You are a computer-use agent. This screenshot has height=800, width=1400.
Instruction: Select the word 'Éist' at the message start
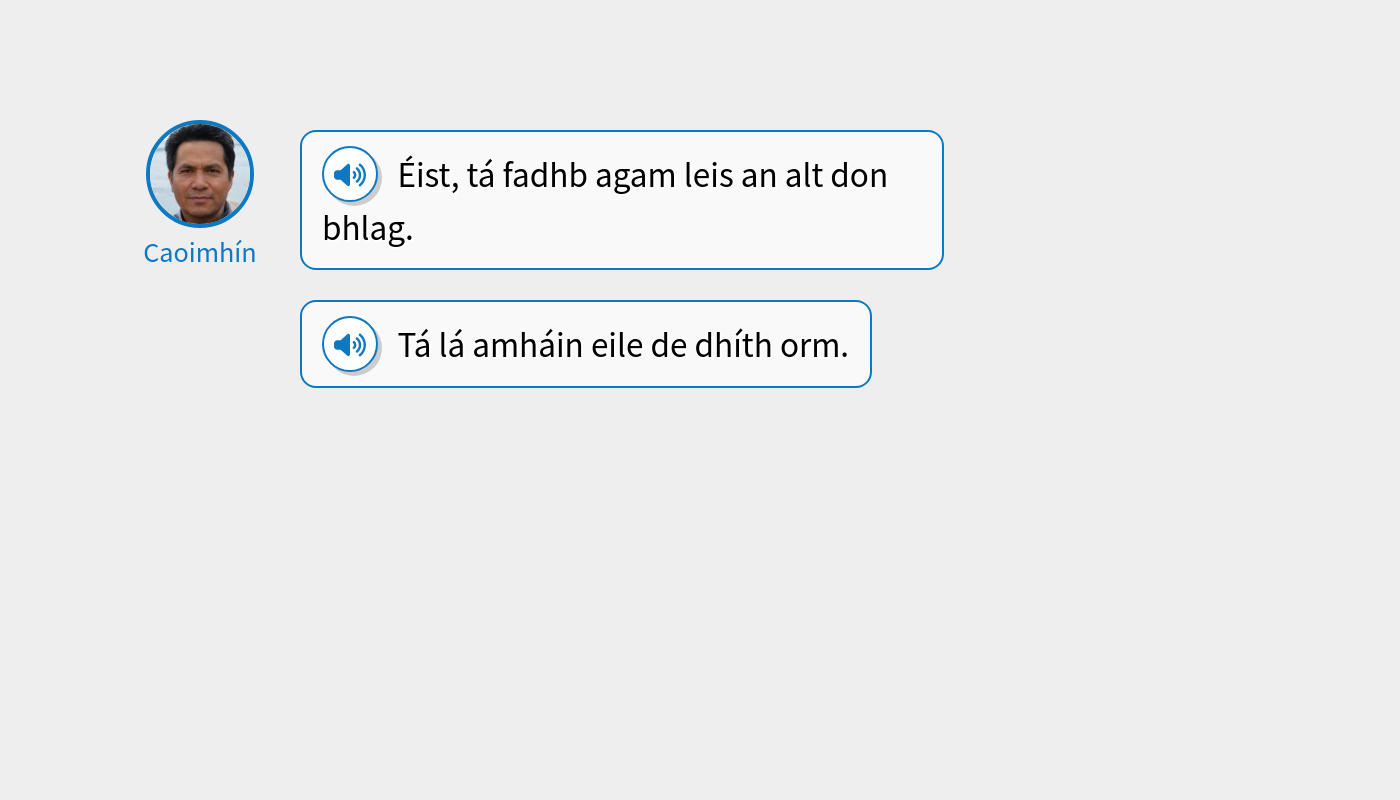424,174
